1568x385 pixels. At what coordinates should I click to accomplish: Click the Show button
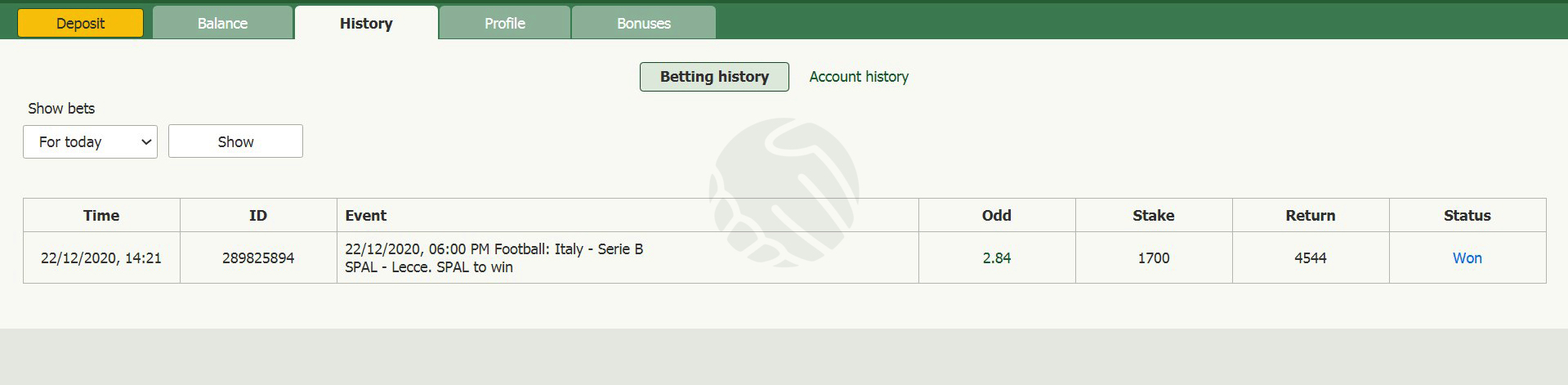tap(235, 141)
